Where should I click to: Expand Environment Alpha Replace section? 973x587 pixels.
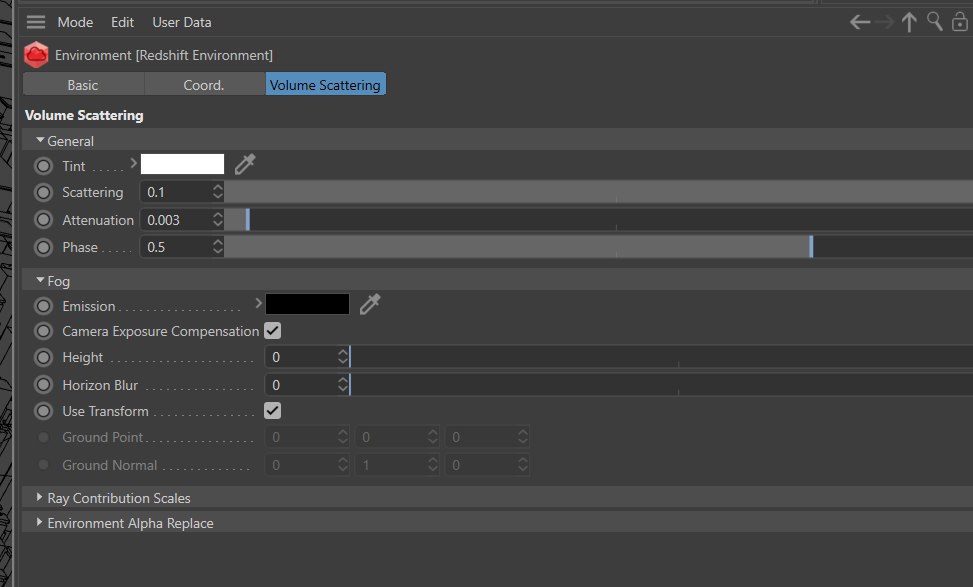[39, 522]
